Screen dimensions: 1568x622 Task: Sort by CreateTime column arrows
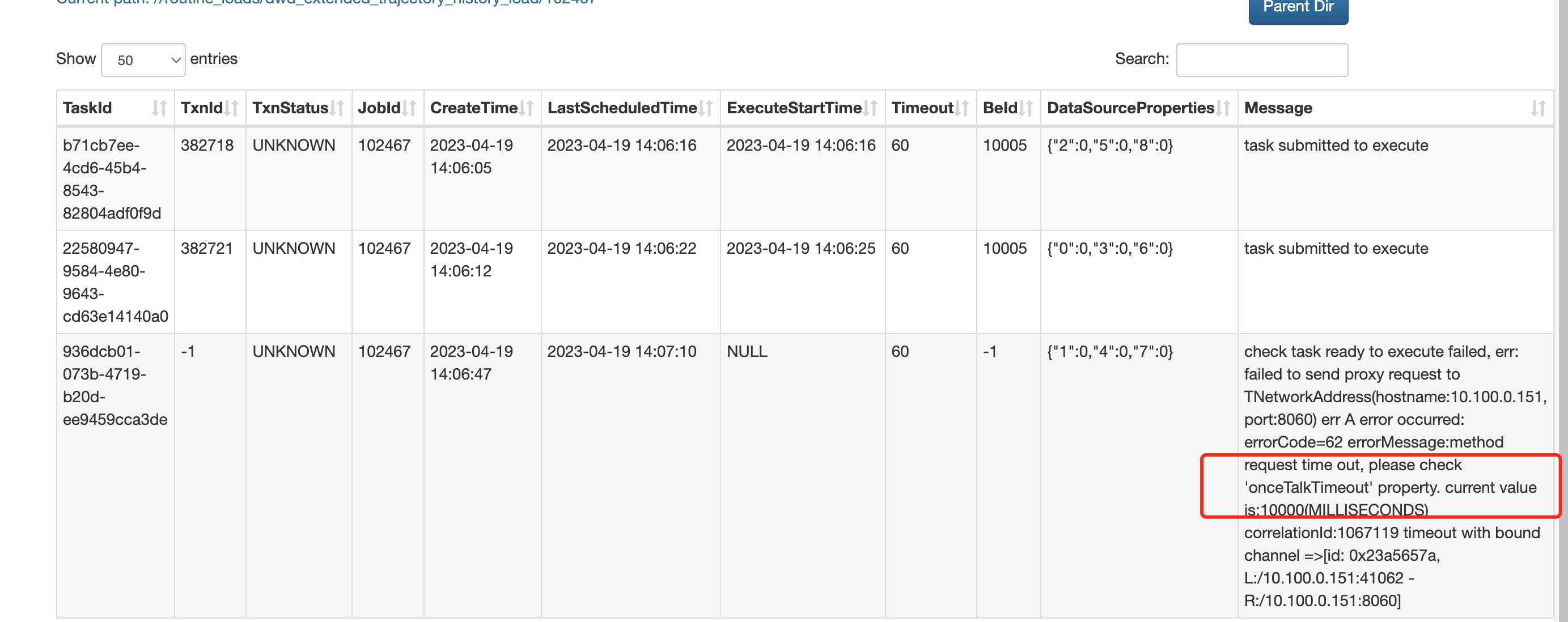527,108
